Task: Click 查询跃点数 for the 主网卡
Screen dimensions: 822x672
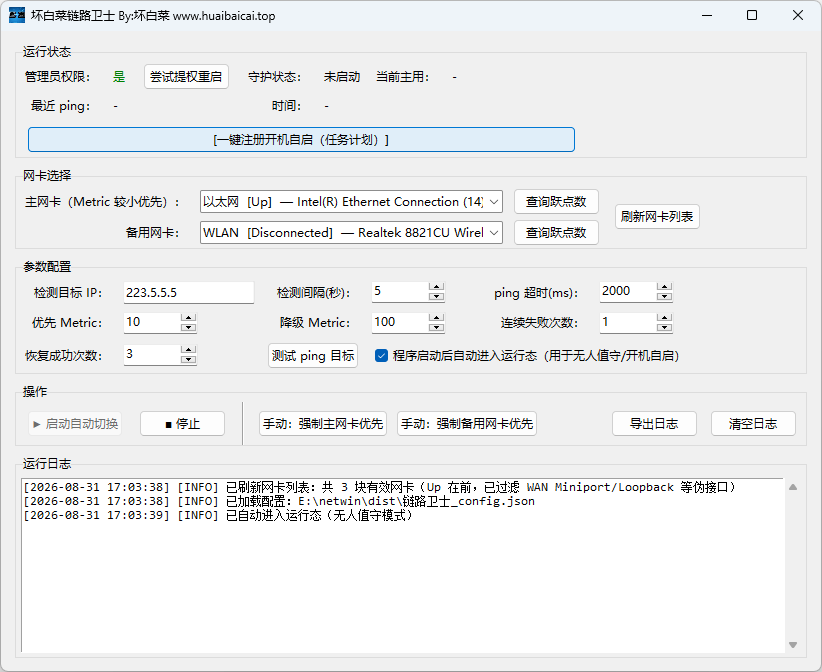Action: 556,202
